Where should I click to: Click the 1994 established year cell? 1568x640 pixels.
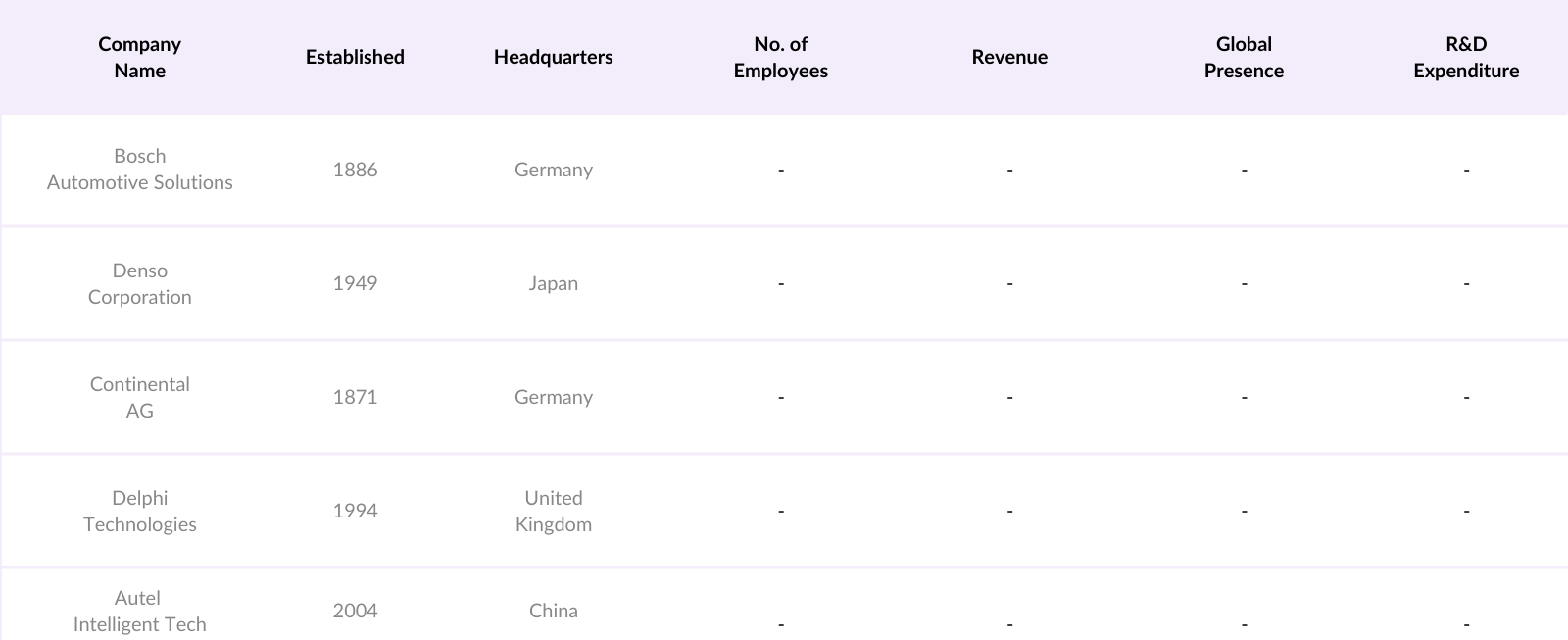(355, 511)
